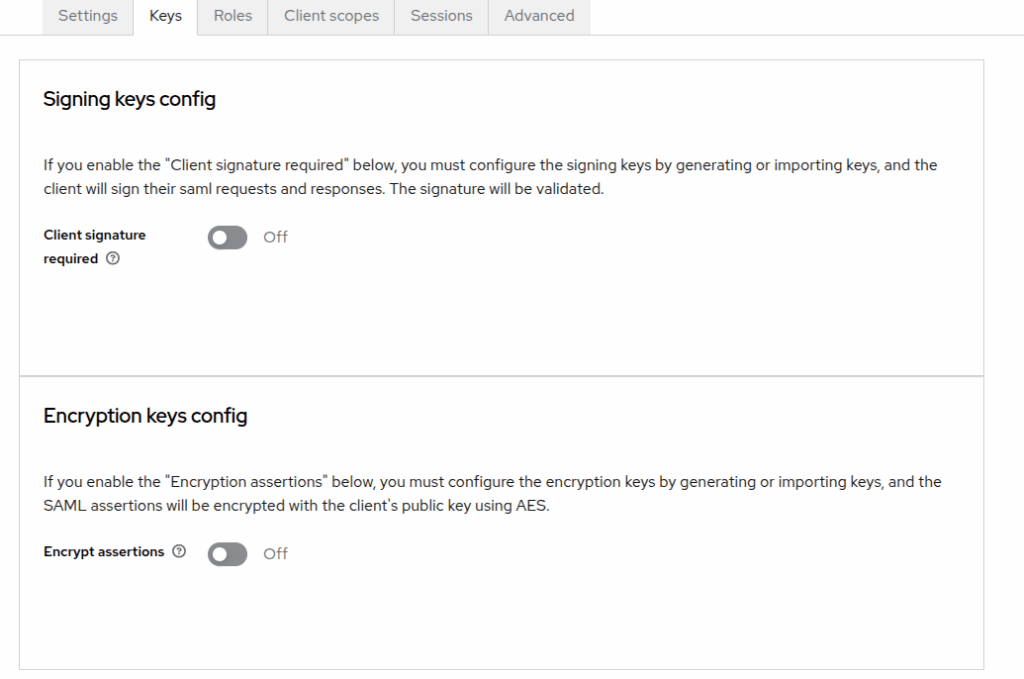Click the Encrypt assertions label
Viewport: 1024px width, 679px height.
pyautogui.click(x=104, y=552)
